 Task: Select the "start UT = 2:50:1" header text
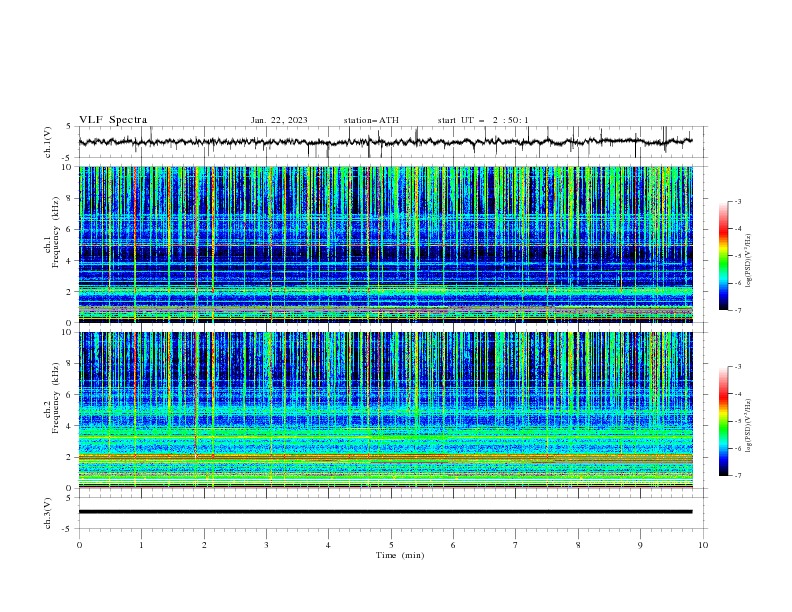pos(483,120)
